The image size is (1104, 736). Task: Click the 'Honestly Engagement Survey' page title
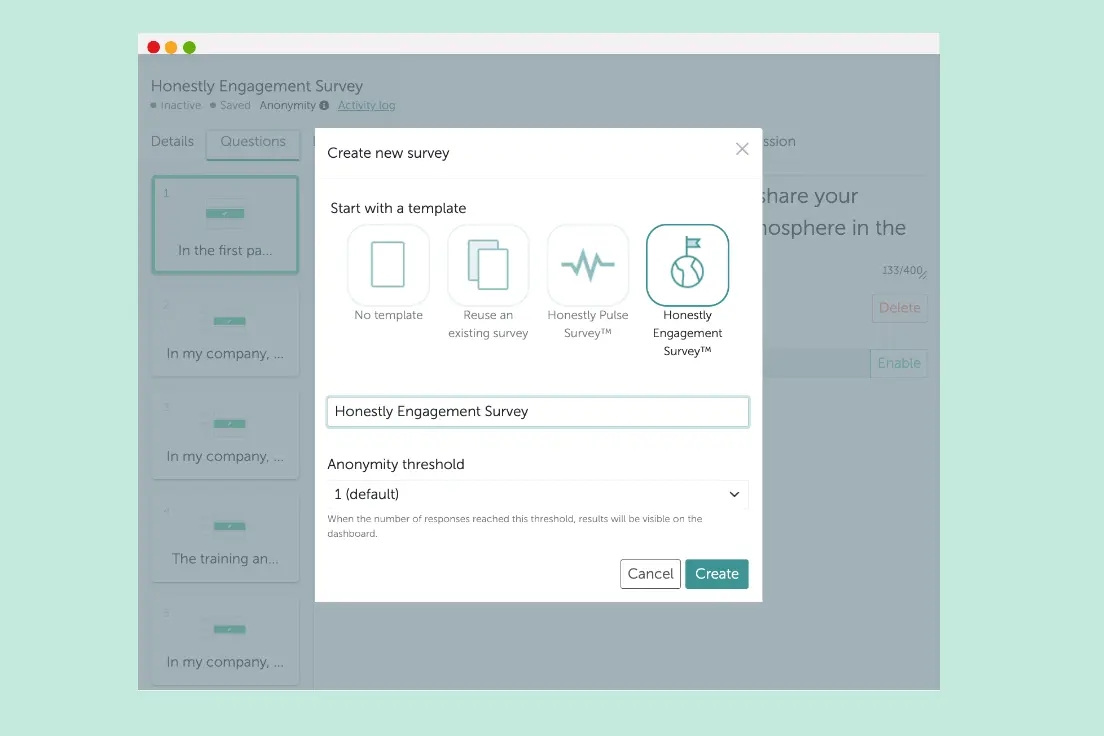click(x=257, y=86)
